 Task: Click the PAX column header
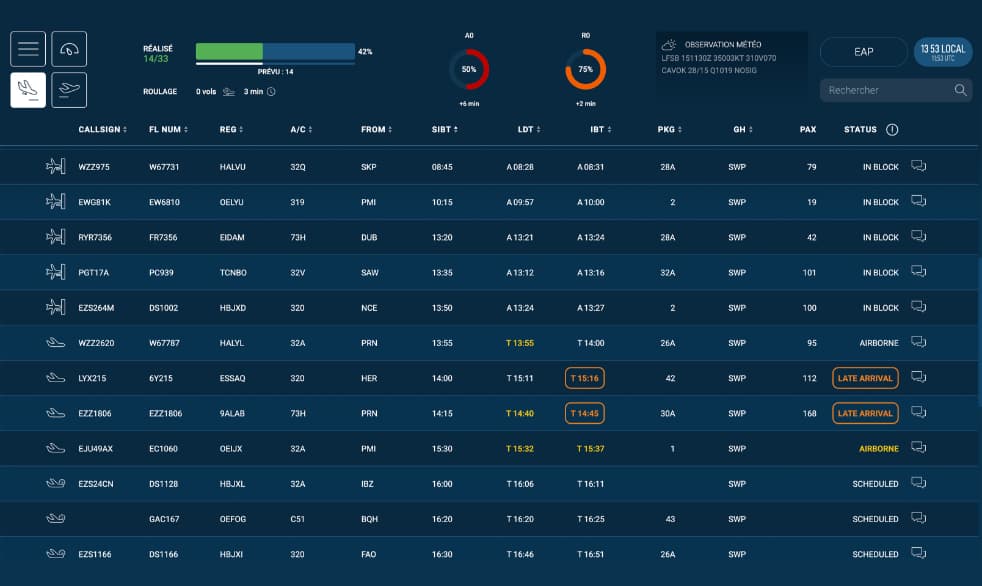808,130
